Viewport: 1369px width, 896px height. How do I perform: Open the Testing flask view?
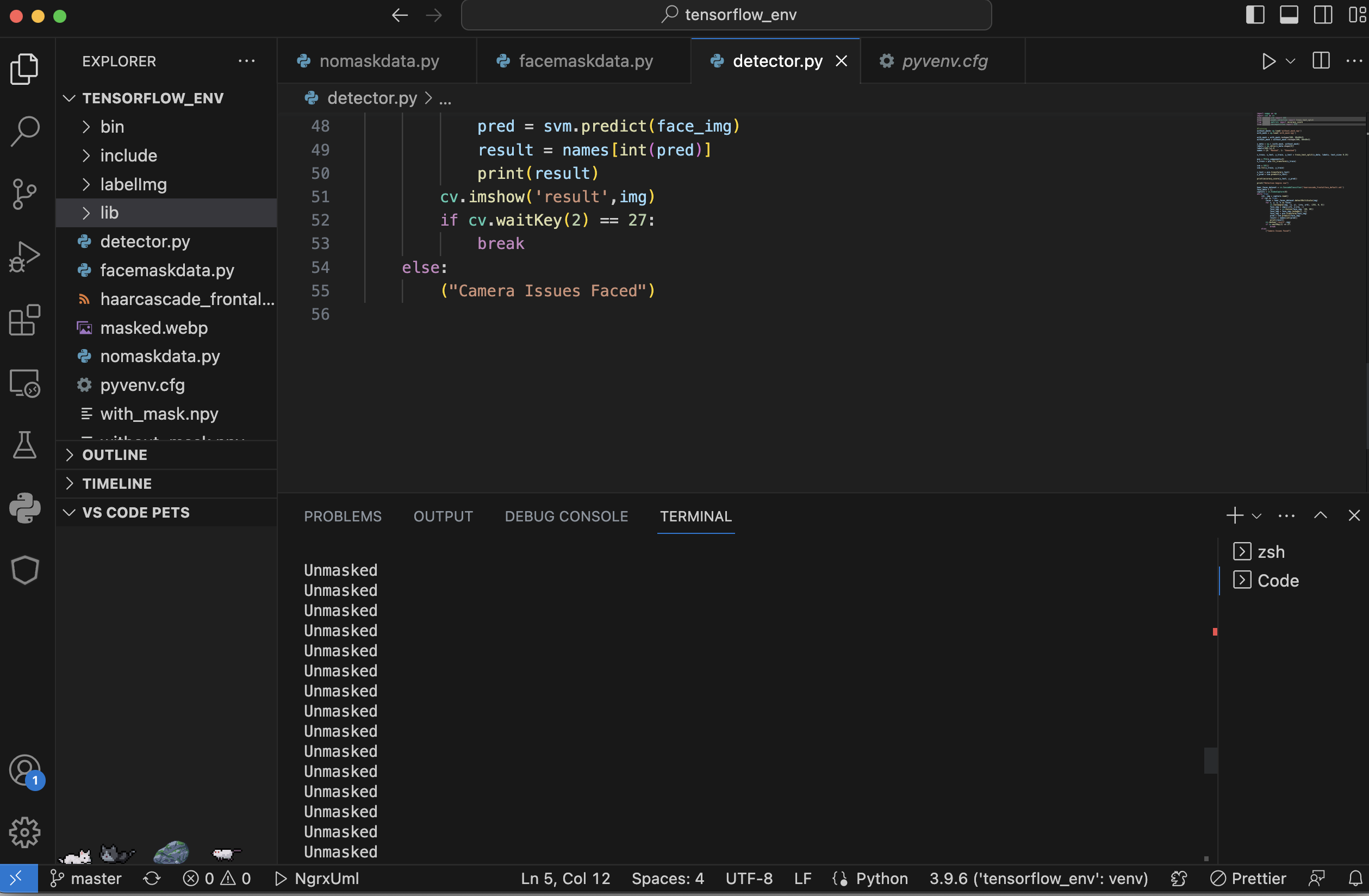click(x=24, y=445)
